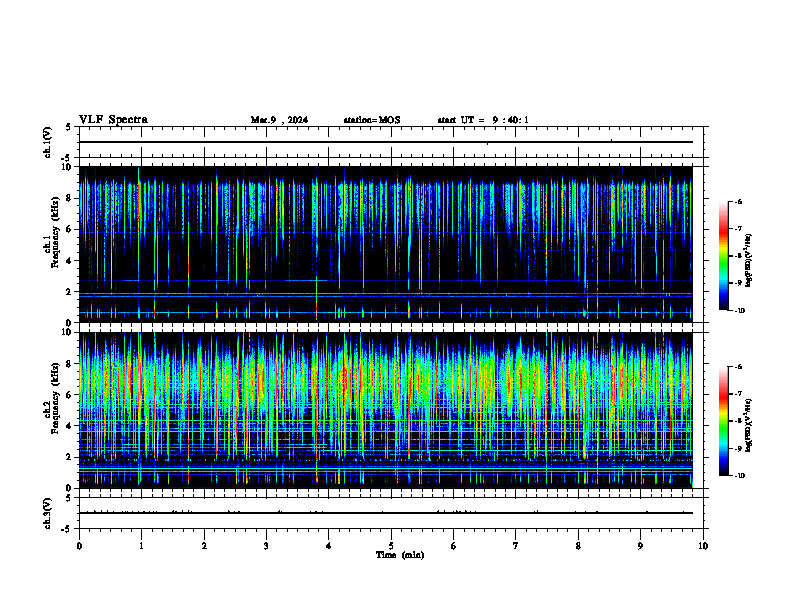Click the "ch.1(V)" axis label

point(47,142)
